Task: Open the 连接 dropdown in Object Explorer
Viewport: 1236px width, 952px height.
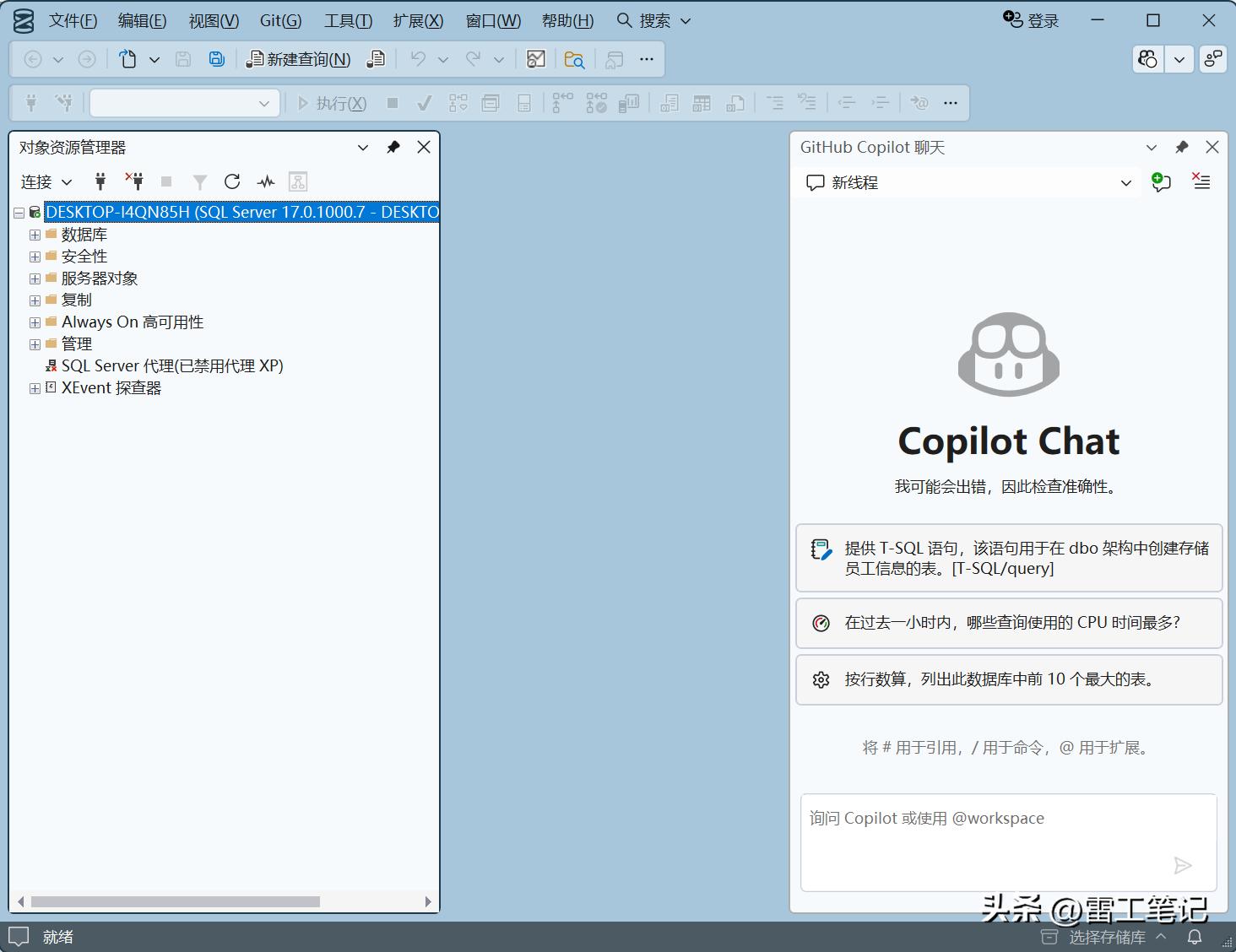Action: pos(46,181)
